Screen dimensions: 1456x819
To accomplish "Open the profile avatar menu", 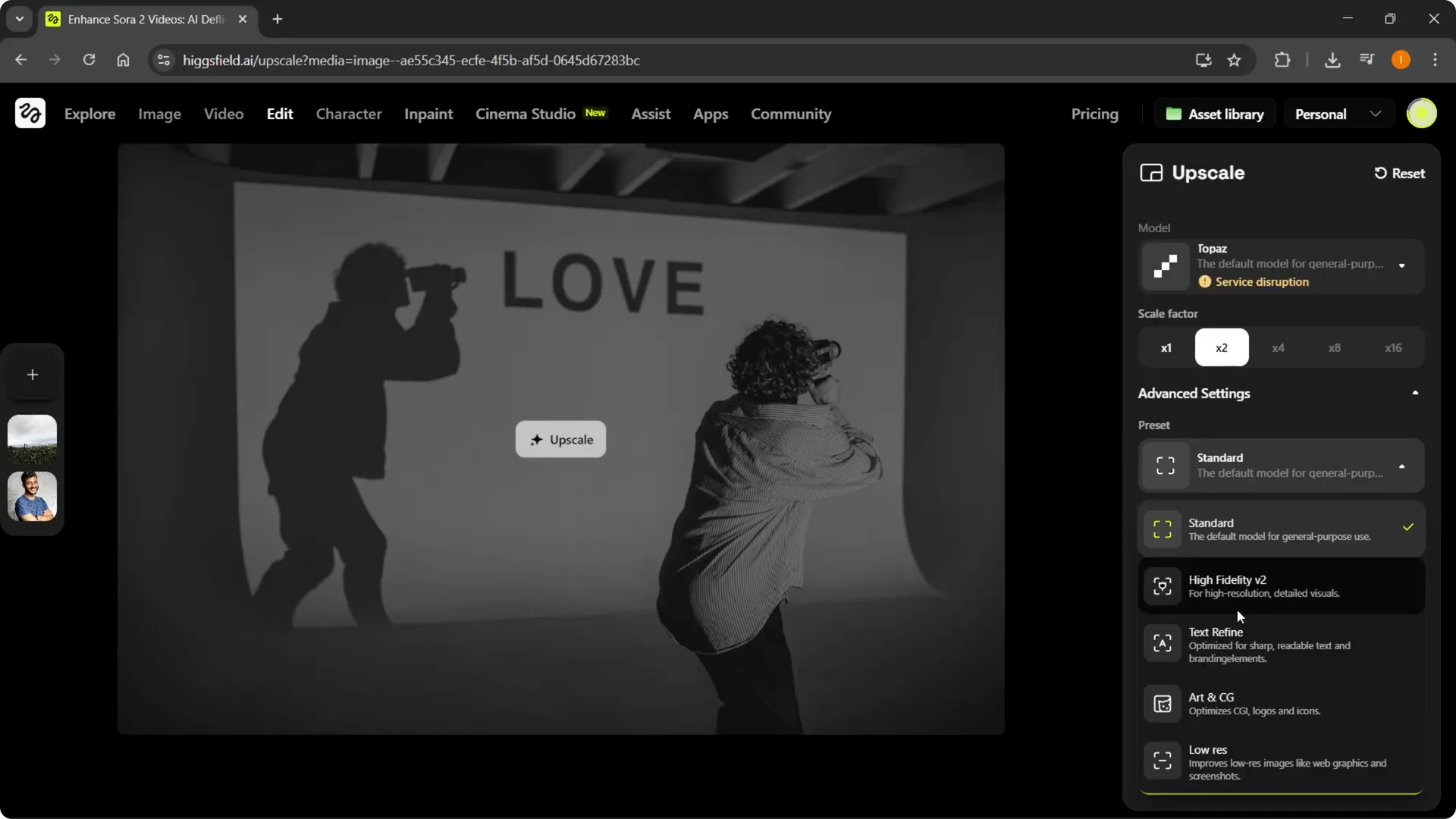I will (x=1422, y=113).
